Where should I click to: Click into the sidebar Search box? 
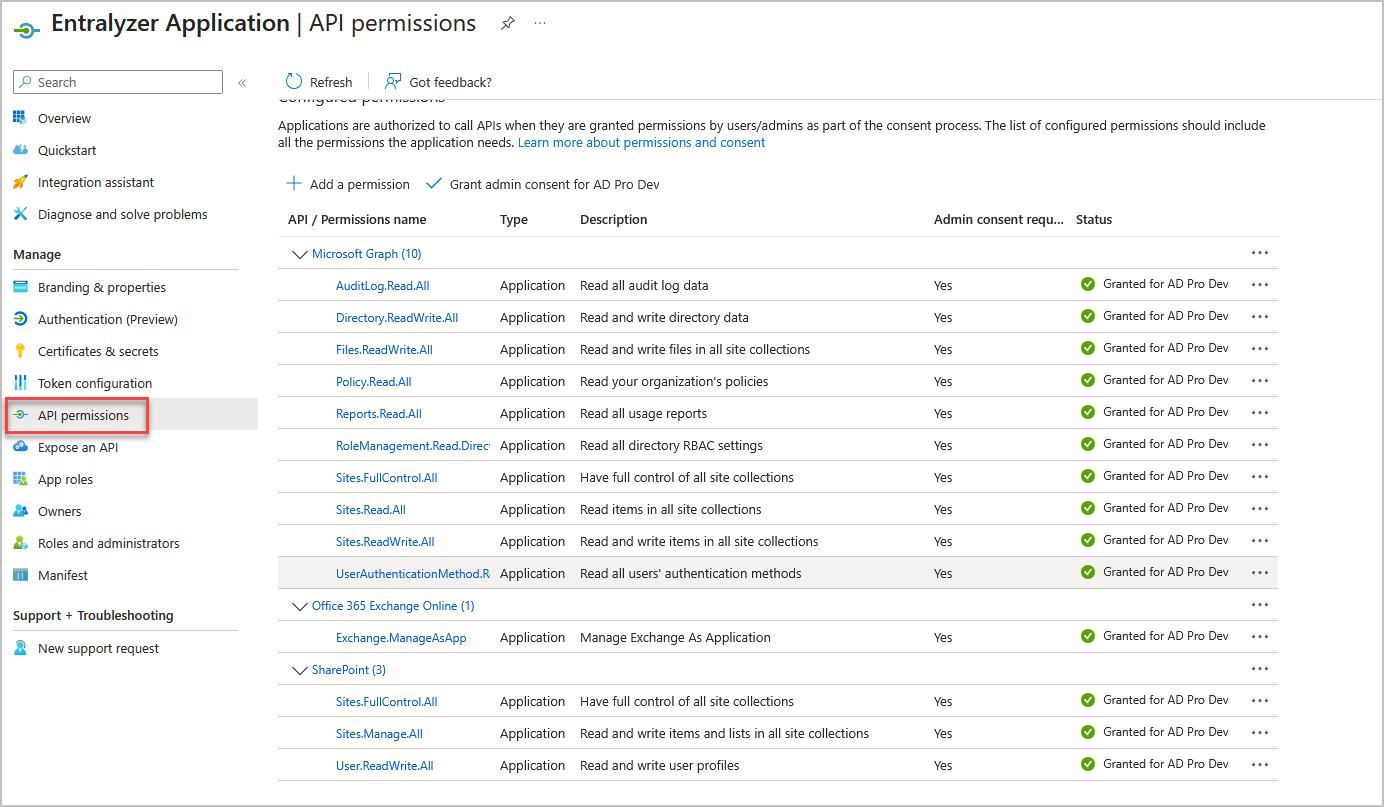117,82
